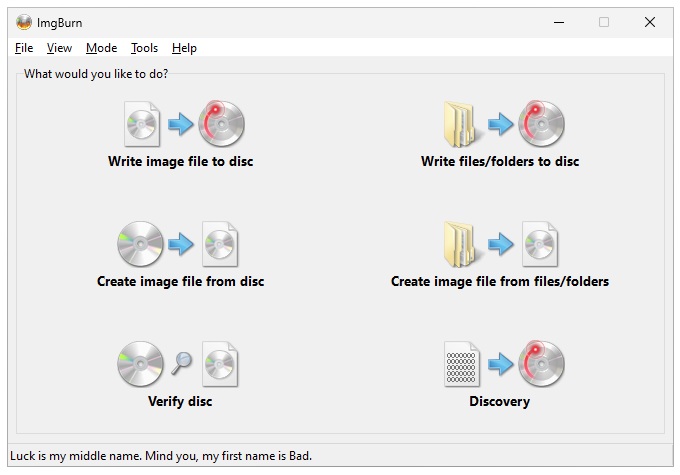Screen dimensions: 680x475
Task: Click the 'Write files/folders to disc' text label
Action: coord(500,161)
